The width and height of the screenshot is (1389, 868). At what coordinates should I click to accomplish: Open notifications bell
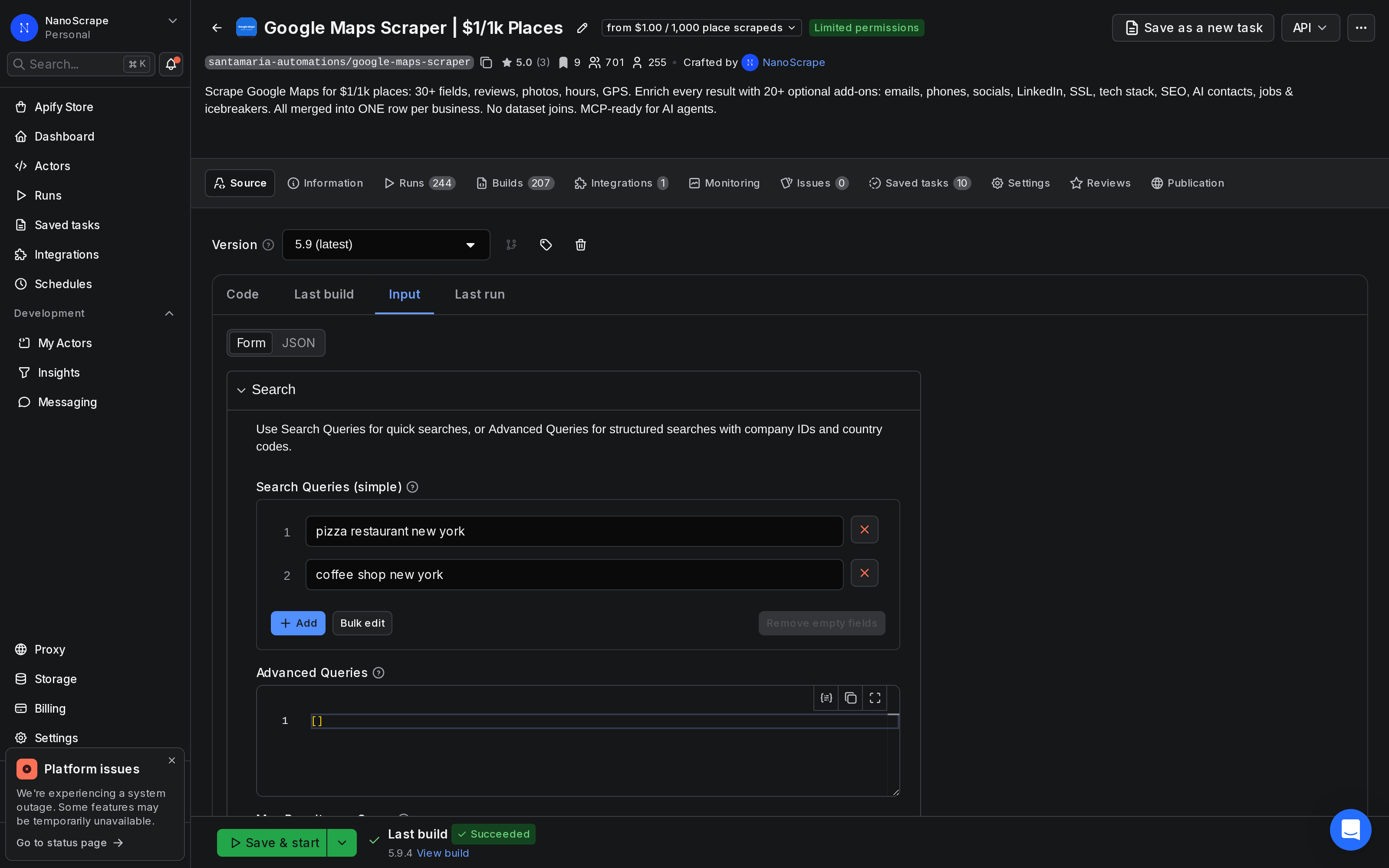pos(171,64)
